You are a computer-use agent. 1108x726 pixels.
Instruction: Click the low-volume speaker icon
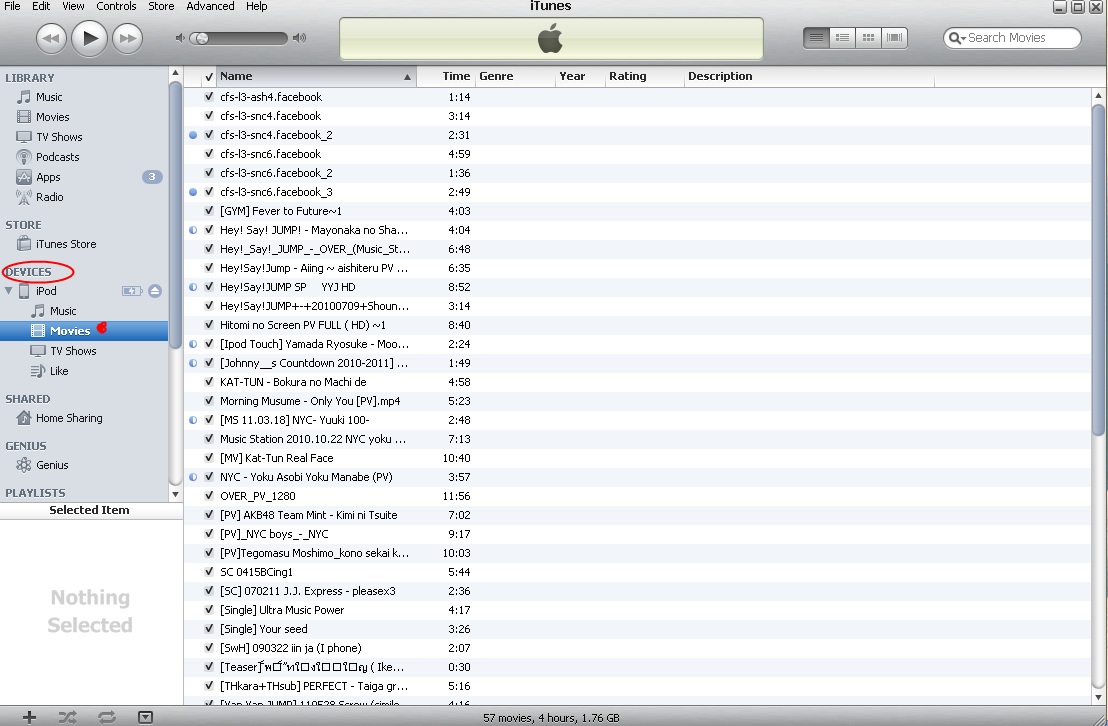pyautogui.click(x=179, y=38)
